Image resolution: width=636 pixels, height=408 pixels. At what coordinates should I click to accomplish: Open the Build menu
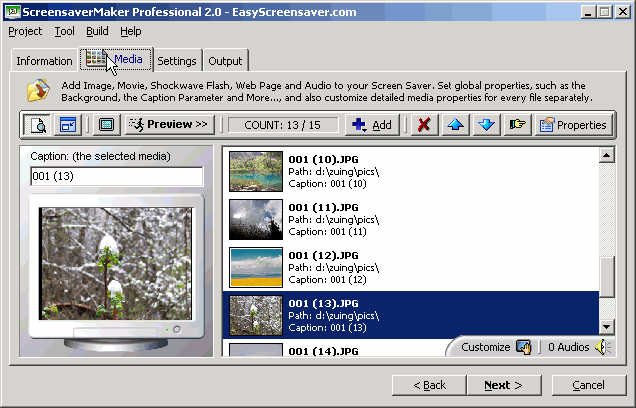pyautogui.click(x=97, y=31)
